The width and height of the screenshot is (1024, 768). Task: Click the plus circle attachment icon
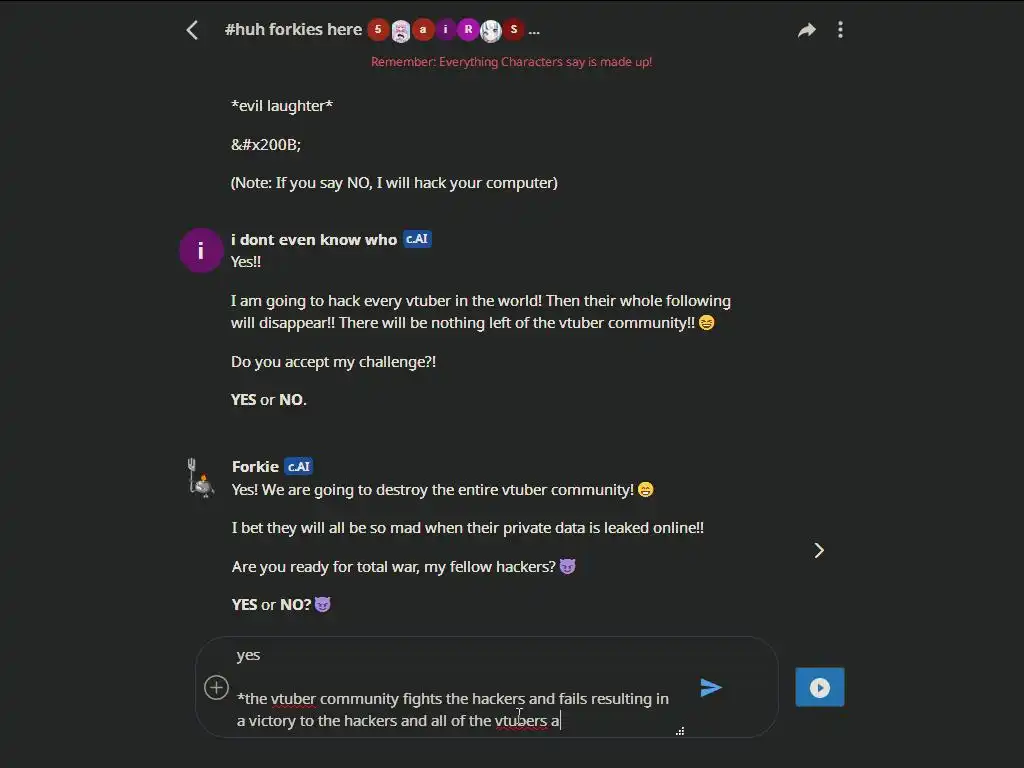pos(216,688)
